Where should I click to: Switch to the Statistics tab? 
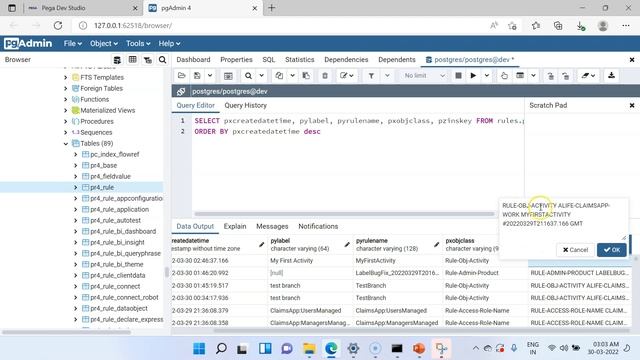tap(300, 60)
